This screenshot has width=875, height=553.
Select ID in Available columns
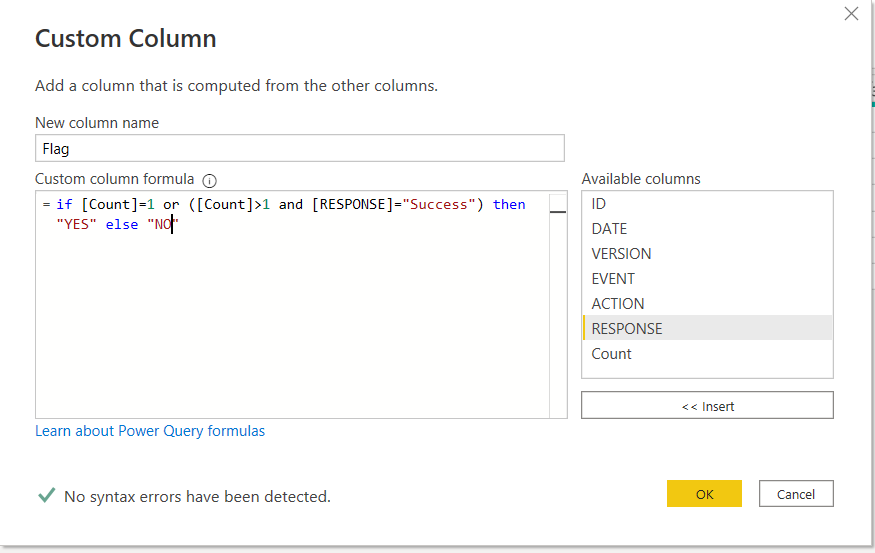point(707,204)
